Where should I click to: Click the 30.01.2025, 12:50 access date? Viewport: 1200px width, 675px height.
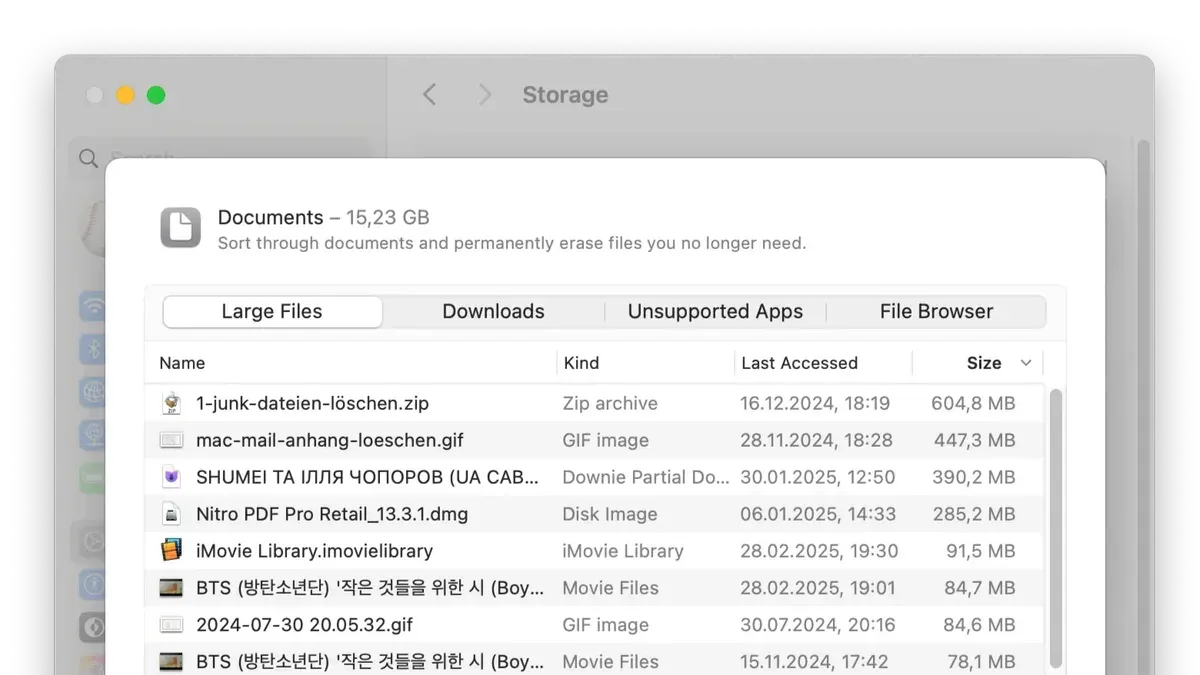(817, 478)
